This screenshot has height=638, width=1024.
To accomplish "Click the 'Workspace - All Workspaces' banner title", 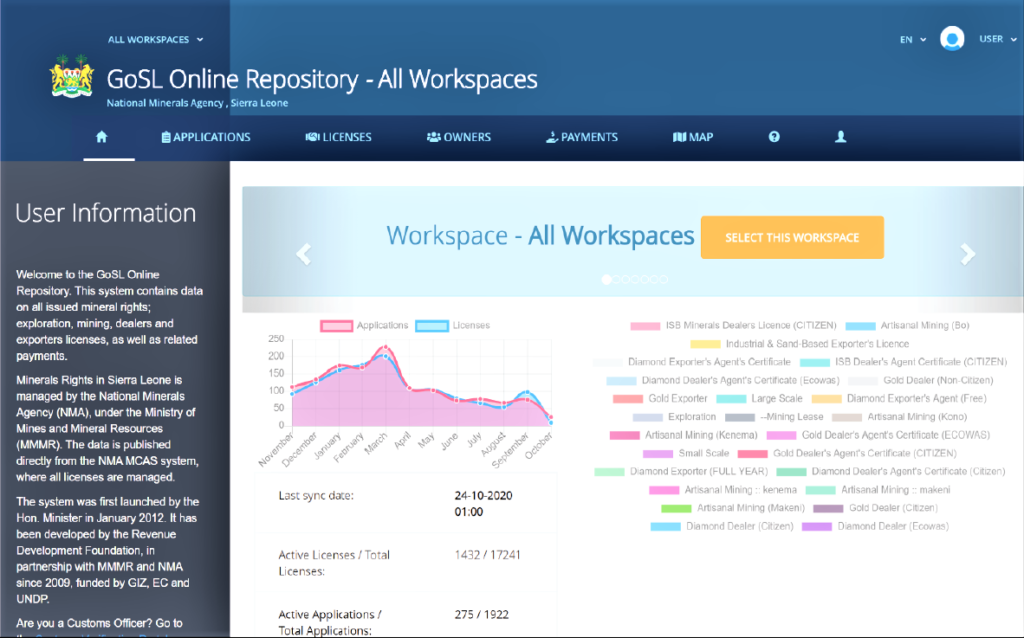I will click(x=540, y=236).
